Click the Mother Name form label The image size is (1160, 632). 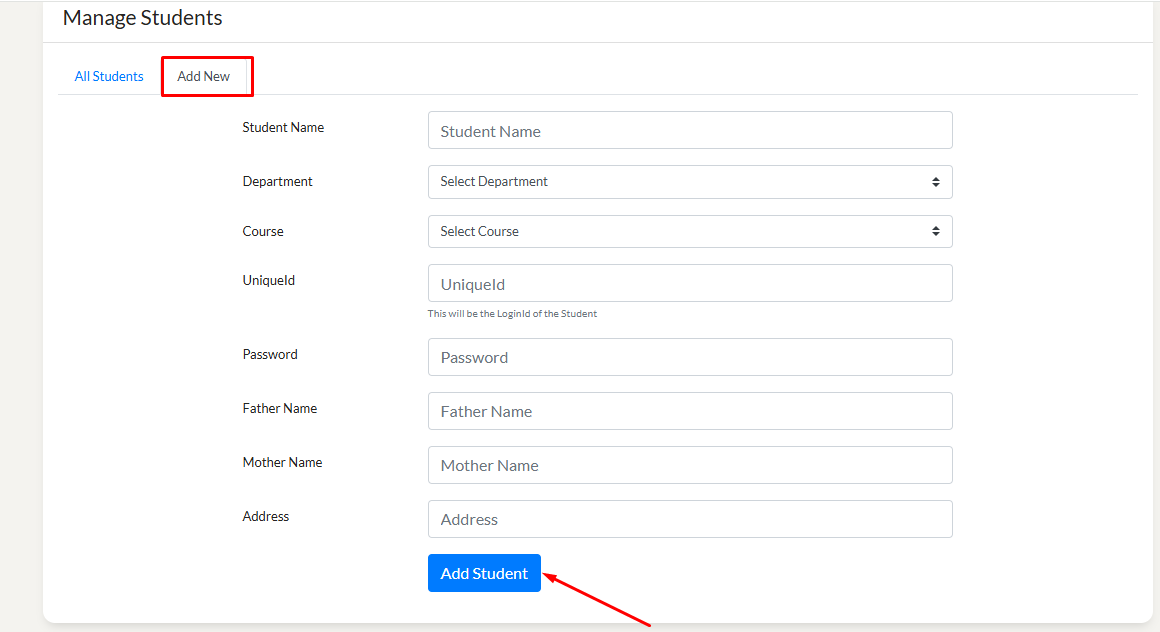[282, 463]
